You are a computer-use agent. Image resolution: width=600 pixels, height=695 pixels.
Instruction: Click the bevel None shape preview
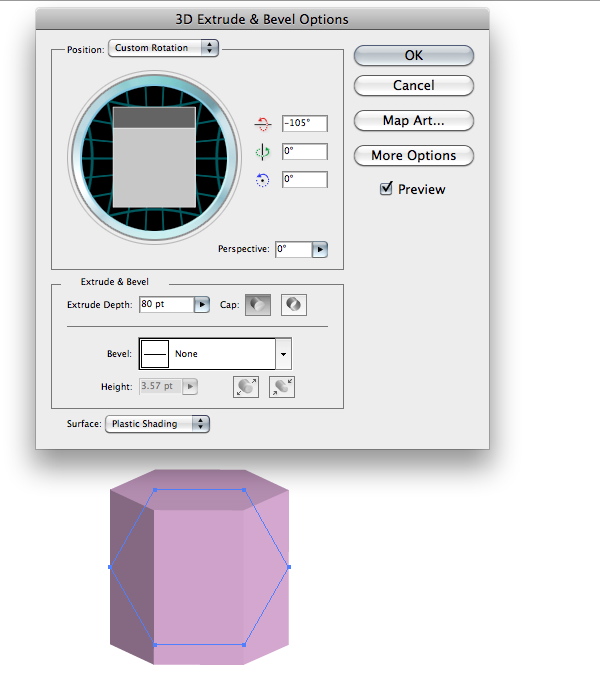pyautogui.click(x=155, y=354)
